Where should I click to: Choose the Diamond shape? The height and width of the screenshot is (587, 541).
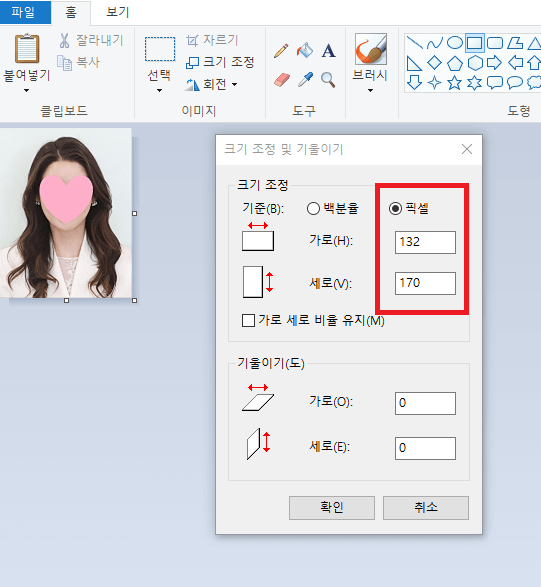tap(435, 63)
